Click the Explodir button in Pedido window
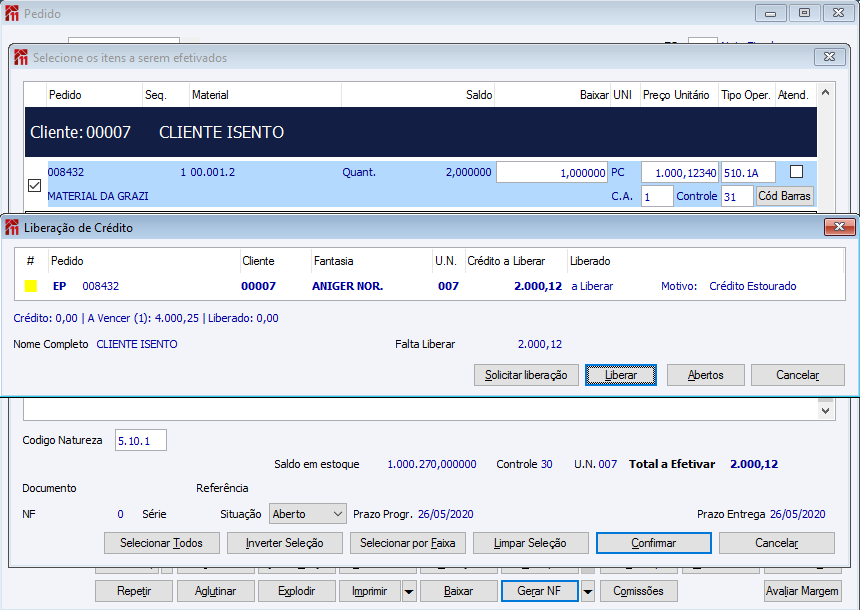This screenshot has height=610, width=860. 297,591
